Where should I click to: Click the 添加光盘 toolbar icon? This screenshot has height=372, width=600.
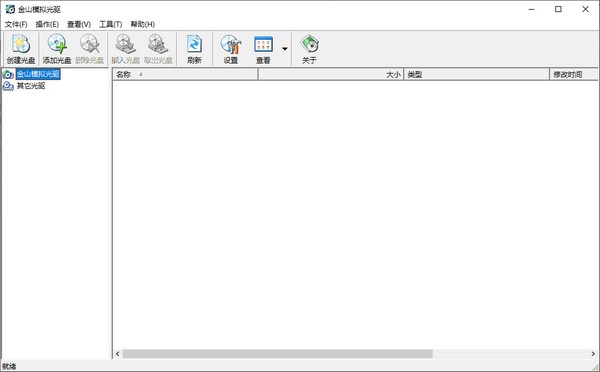click(x=57, y=49)
